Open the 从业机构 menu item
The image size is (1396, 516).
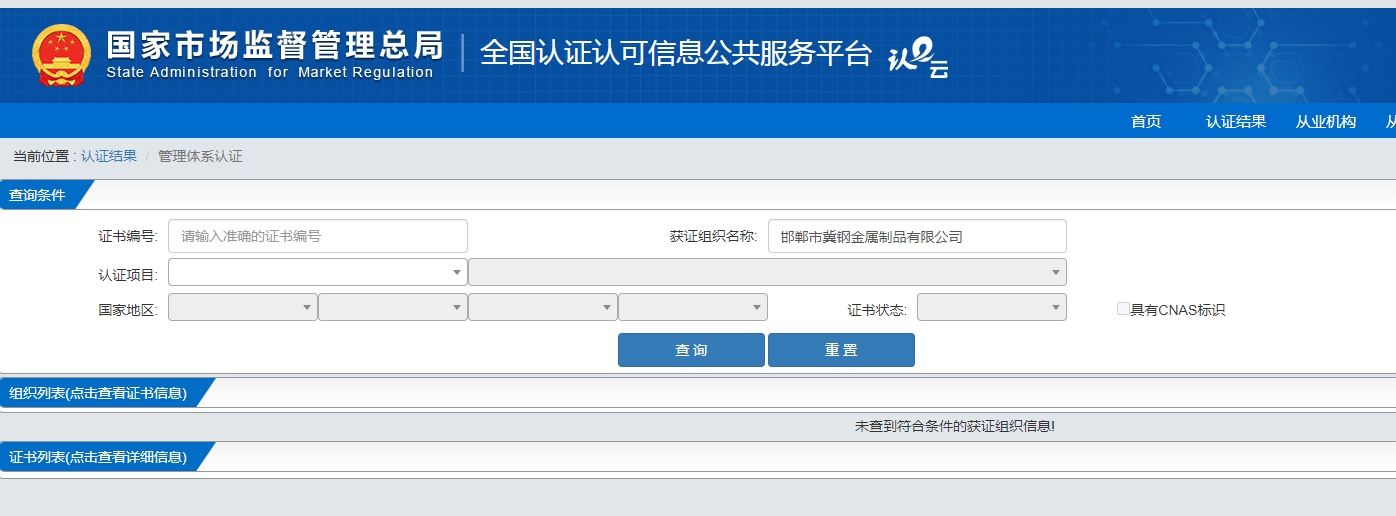(1326, 121)
